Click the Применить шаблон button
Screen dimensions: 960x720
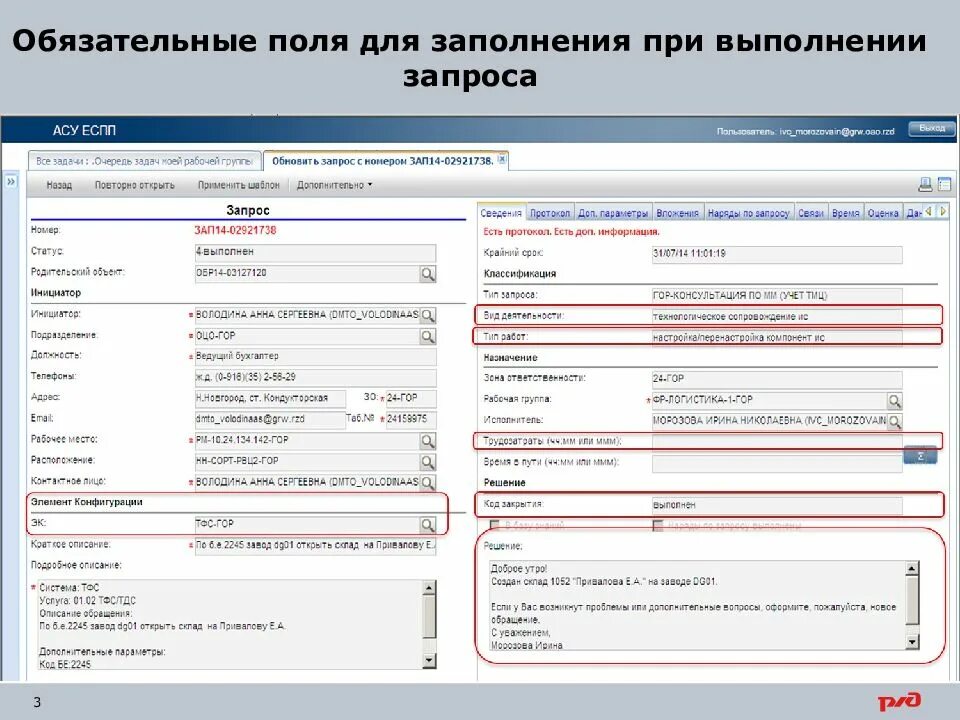(239, 185)
